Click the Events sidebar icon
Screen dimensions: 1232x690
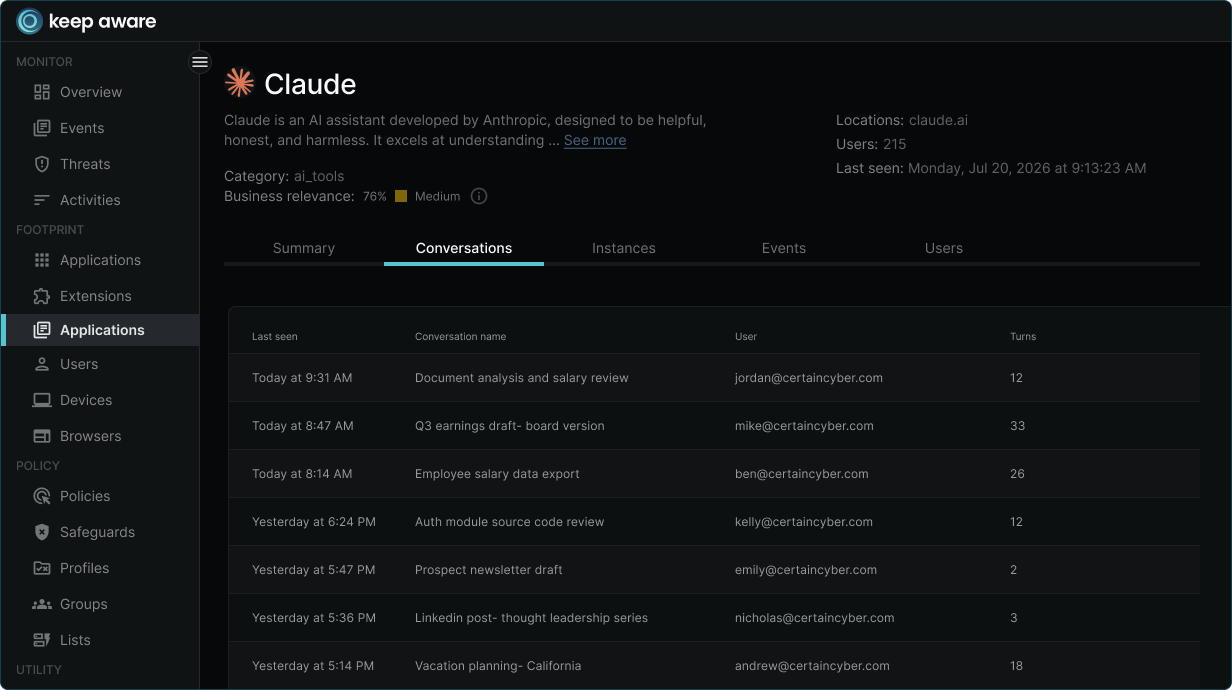[x=42, y=128]
